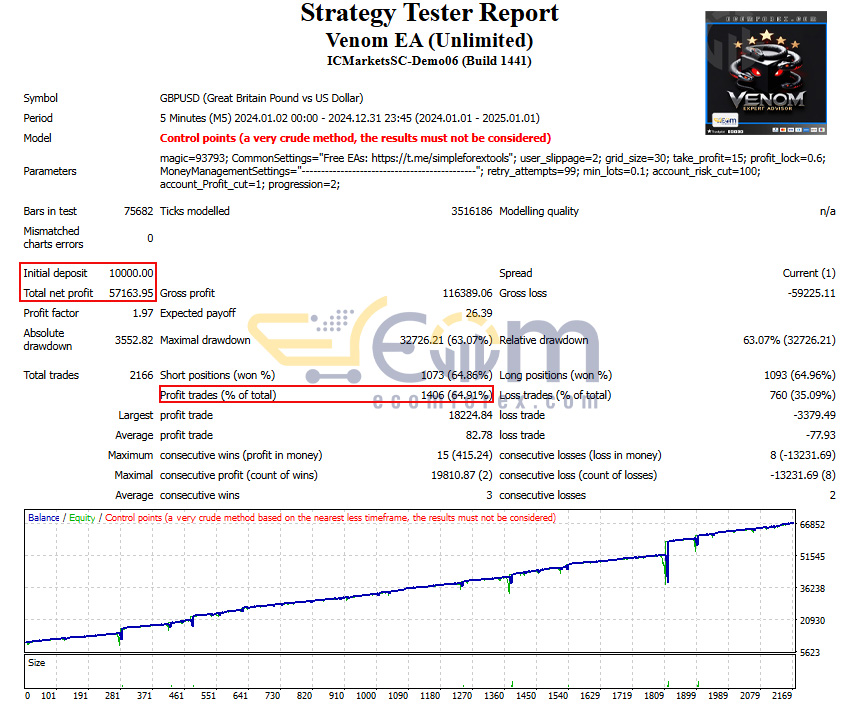846x705 pixels.
Task: Click the Total net profit value 57163.95
Action: tap(131, 293)
